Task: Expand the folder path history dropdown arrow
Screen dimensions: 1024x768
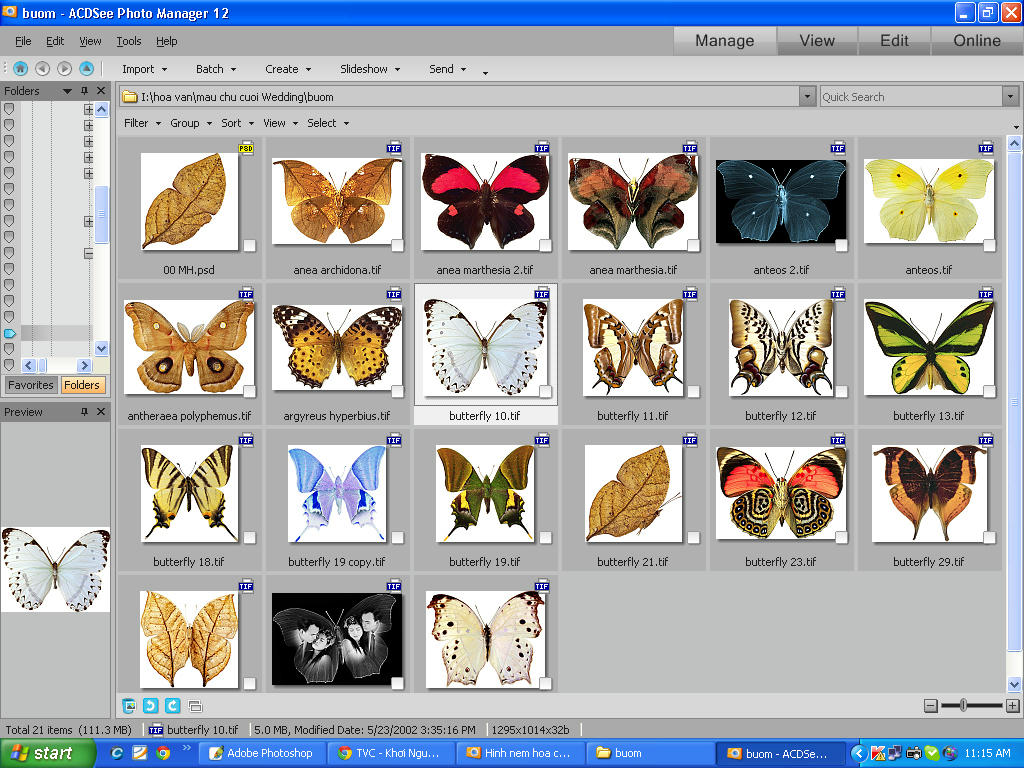Action: (x=807, y=97)
